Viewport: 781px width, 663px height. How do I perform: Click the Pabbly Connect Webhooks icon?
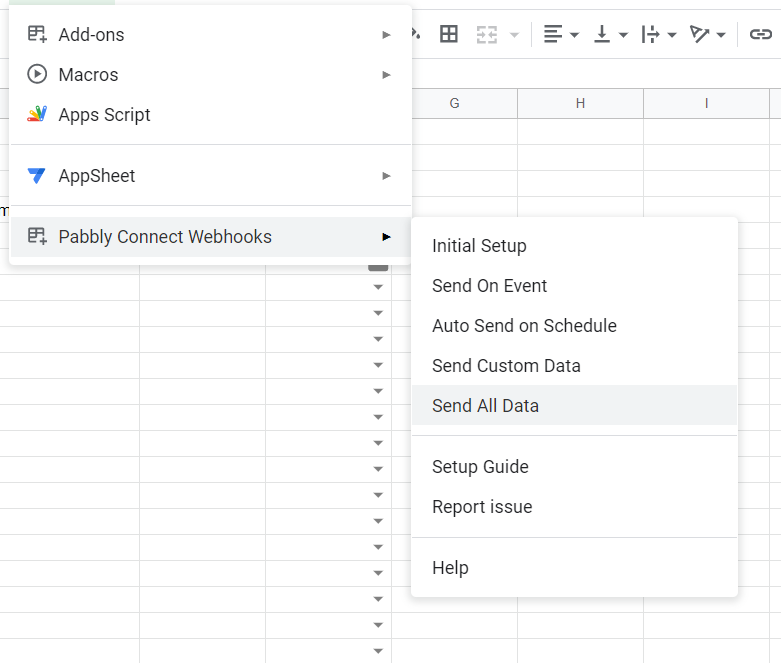pyautogui.click(x=37, y=236)
